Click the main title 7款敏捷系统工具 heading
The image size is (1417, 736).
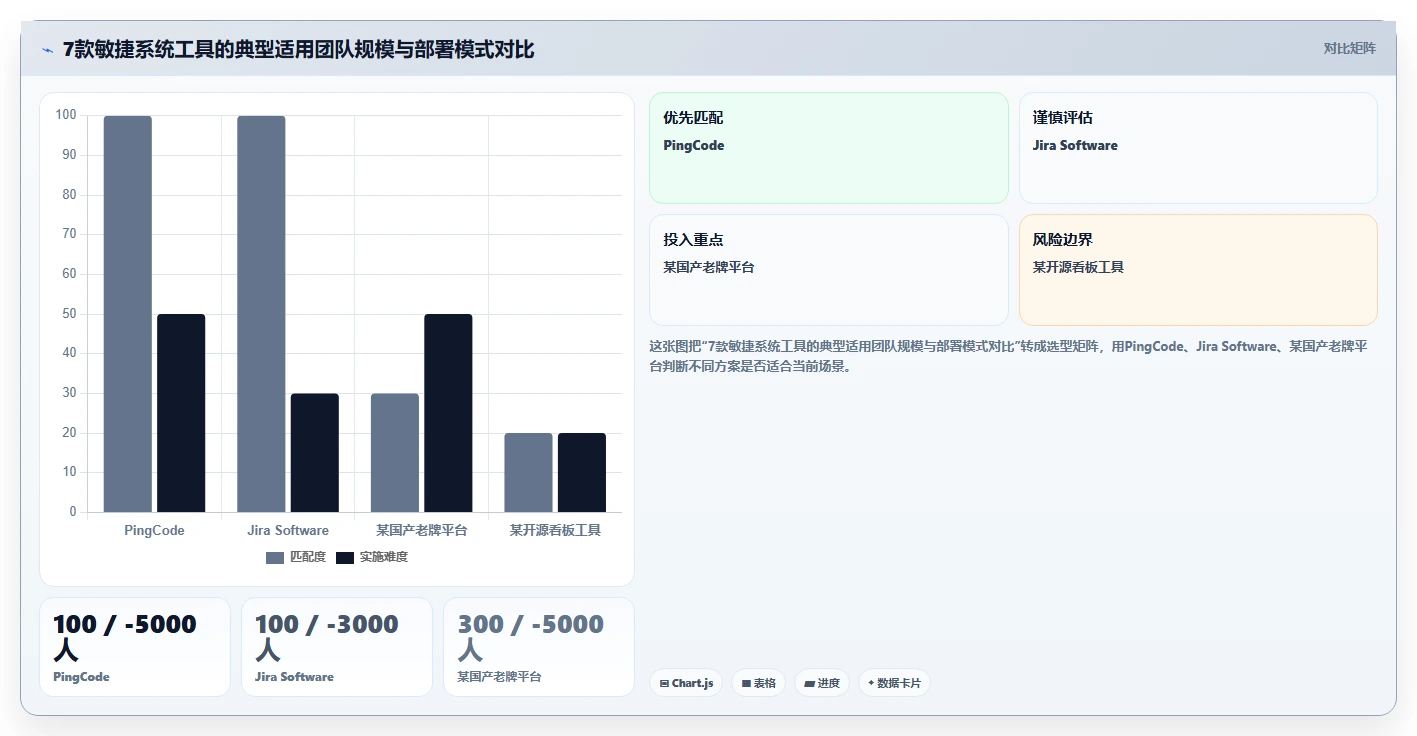[x=298, y=49]
